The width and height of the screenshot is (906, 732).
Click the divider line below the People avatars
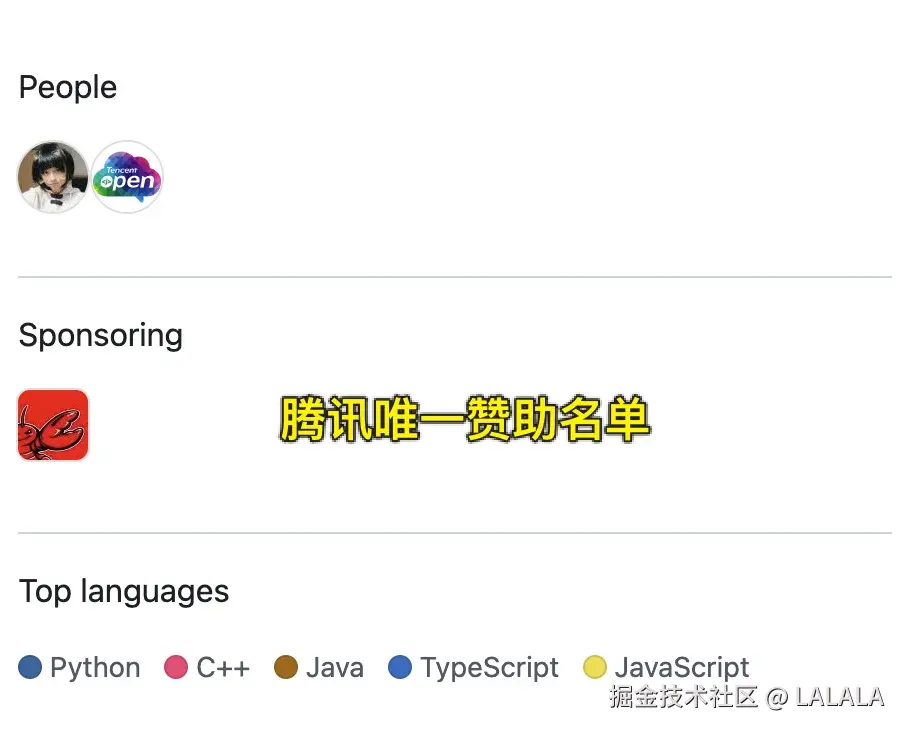tap(454, 277)
